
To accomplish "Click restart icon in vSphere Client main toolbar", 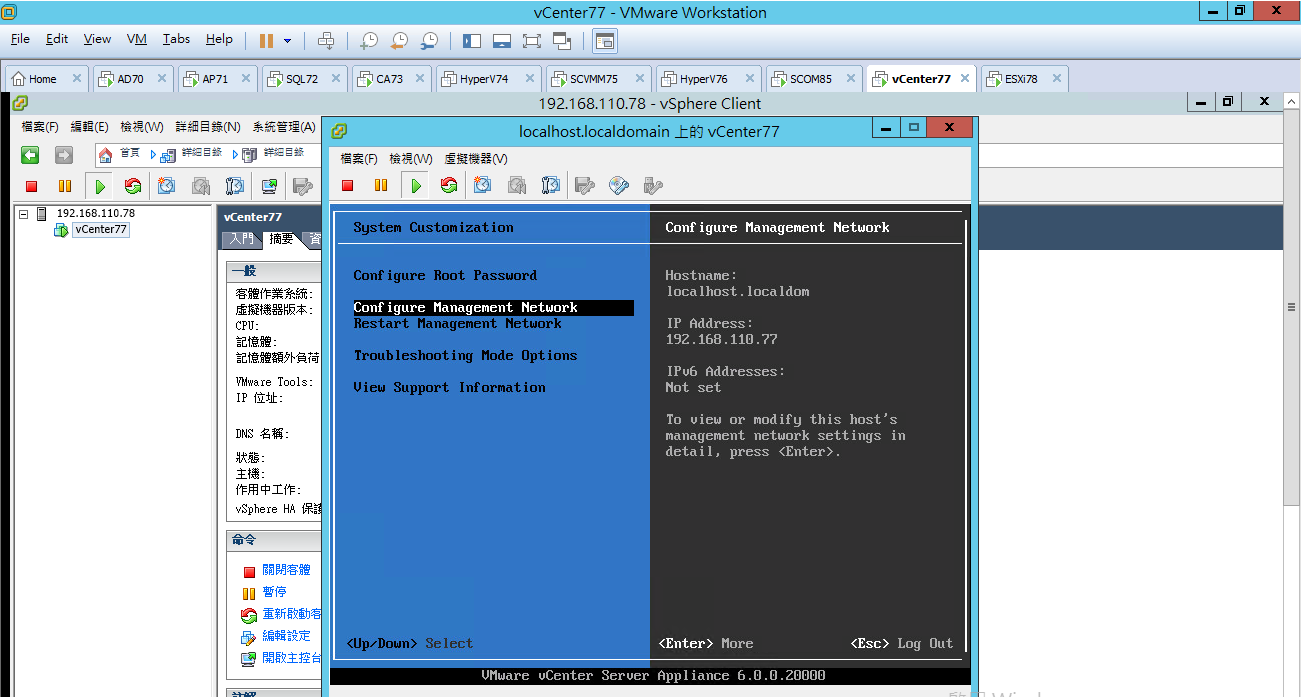I will click(132, 186).
